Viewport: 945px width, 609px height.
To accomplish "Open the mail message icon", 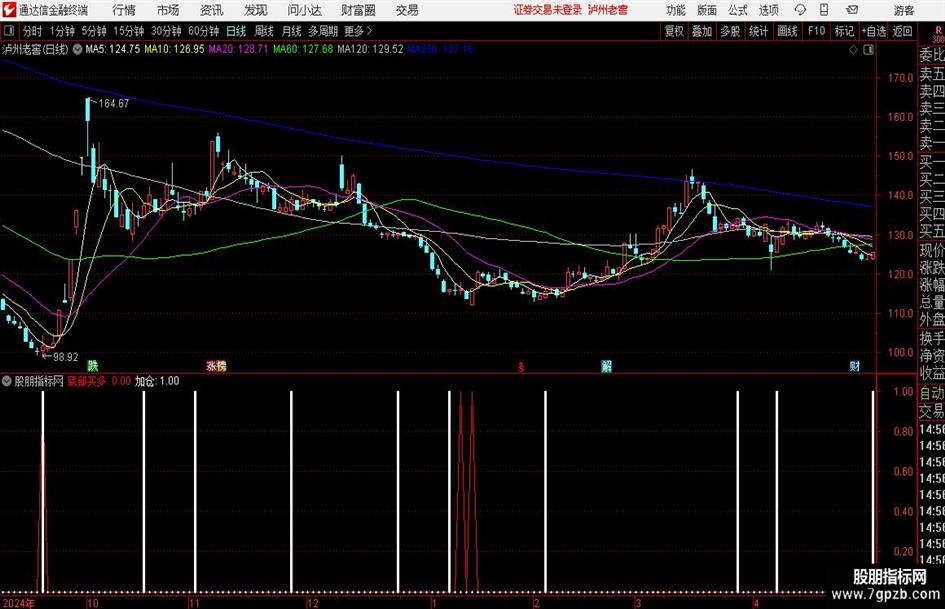I will click(x=852, y=10).
